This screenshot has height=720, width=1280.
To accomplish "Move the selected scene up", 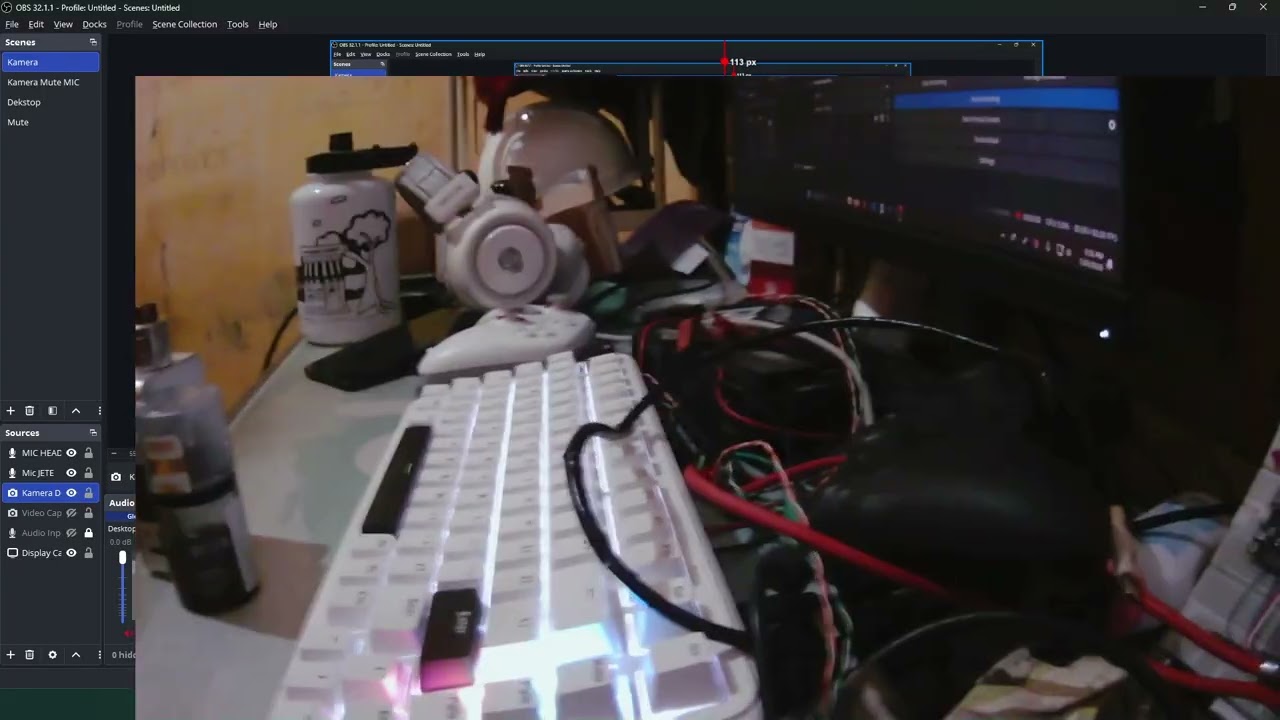I will coord(76,411).
